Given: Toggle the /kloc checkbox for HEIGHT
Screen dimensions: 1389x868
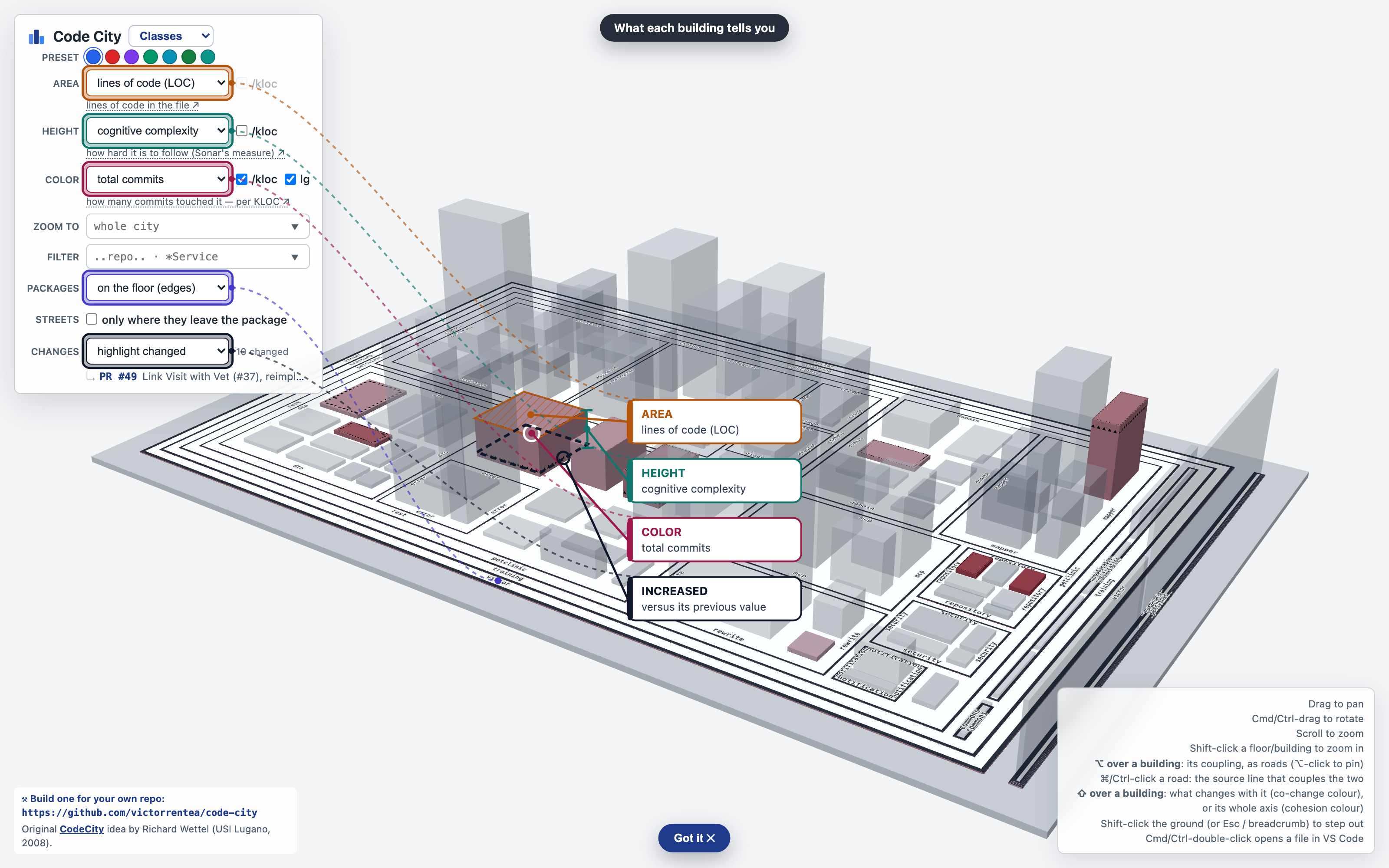Looking at the screenshot, I should pos(242,132).
